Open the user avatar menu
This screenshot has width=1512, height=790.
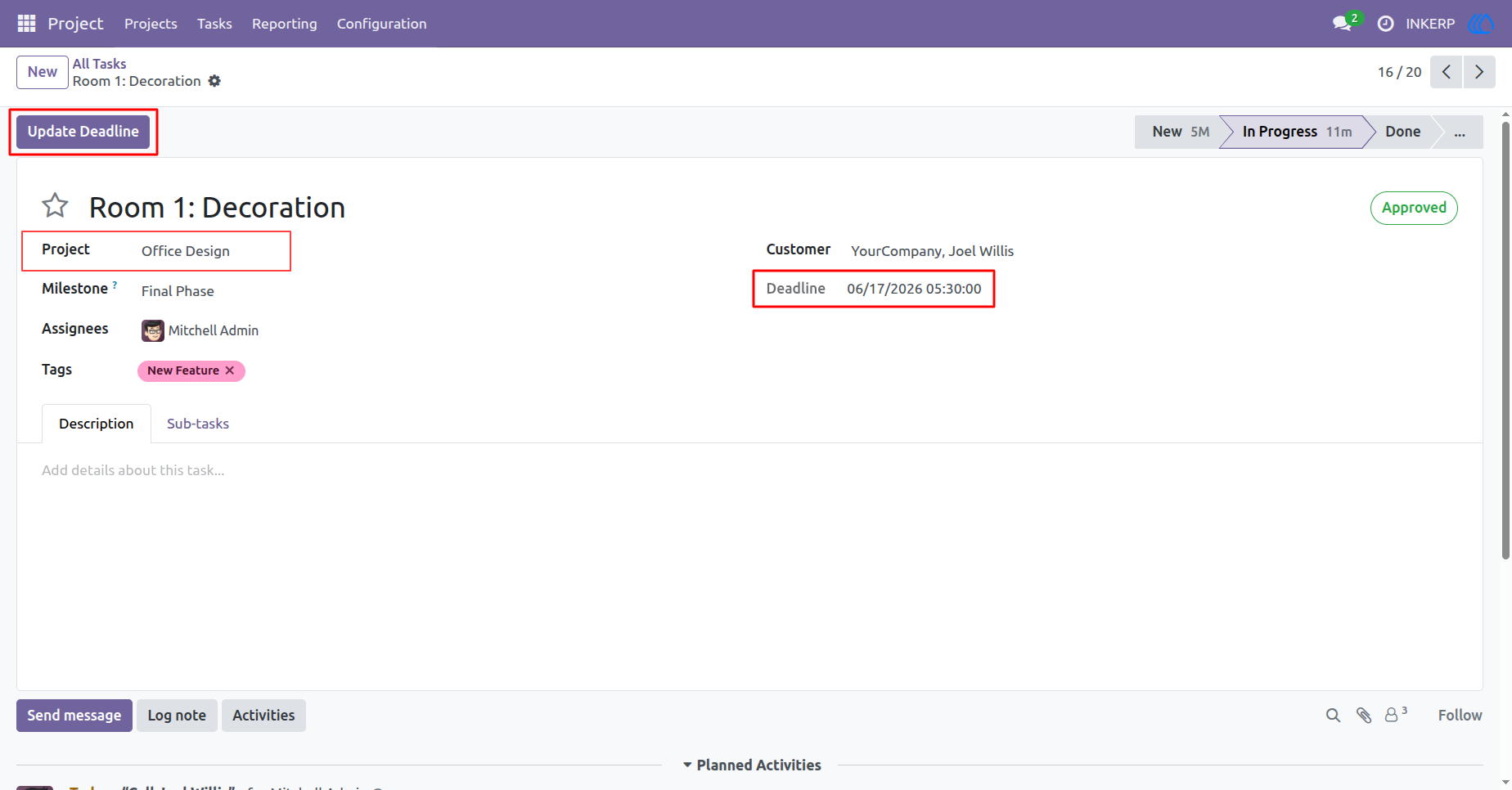(x=1482, y=24)
